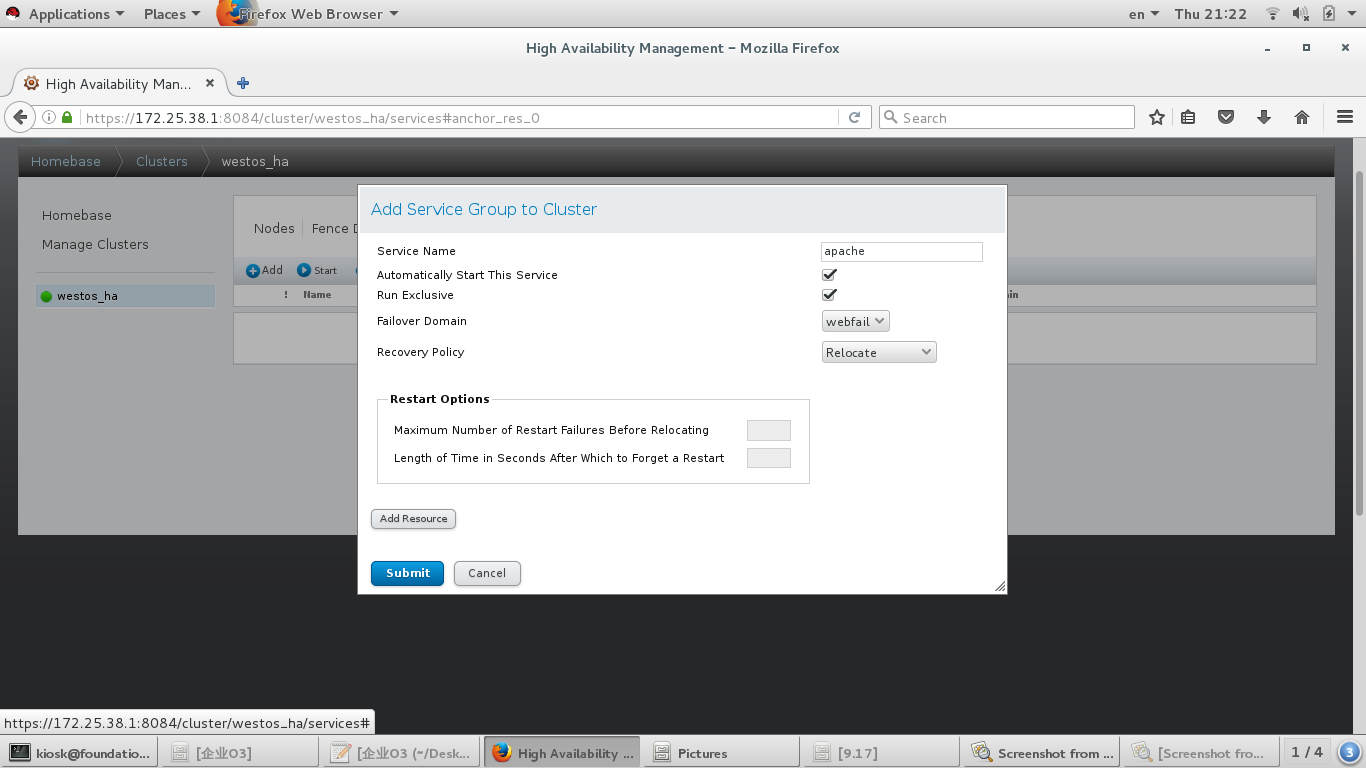Click the wifi network icon in top panel
This screenshot has width=1366, height=768.
click(1273, 14)
